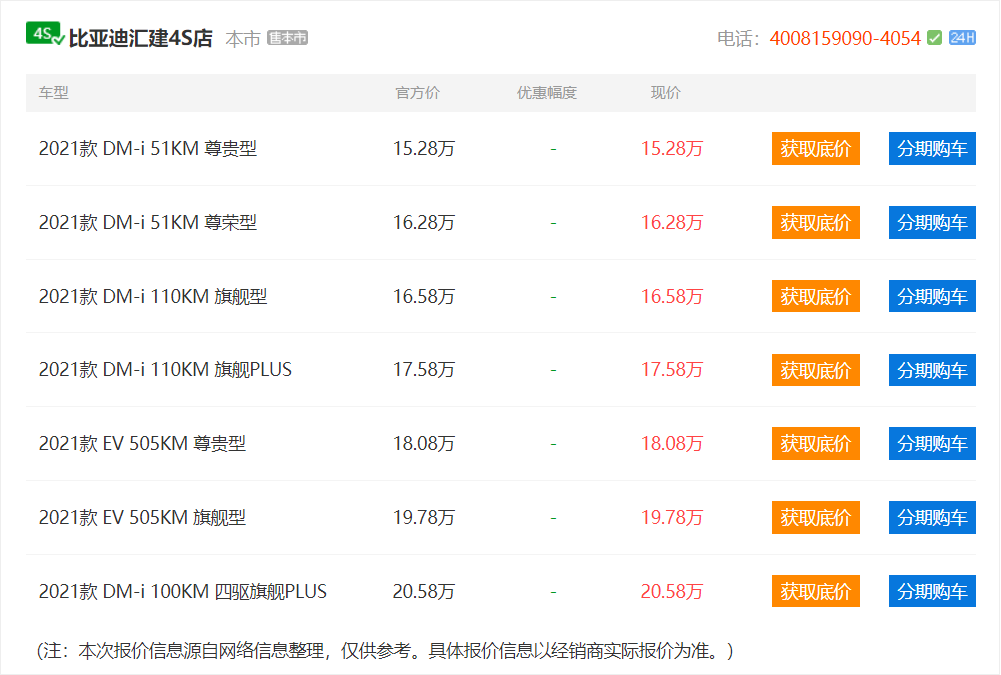1001x675 pixels.
Task: Select model 2021款 DM-i 110KM 旗舰型
Action: pos(153,296)
